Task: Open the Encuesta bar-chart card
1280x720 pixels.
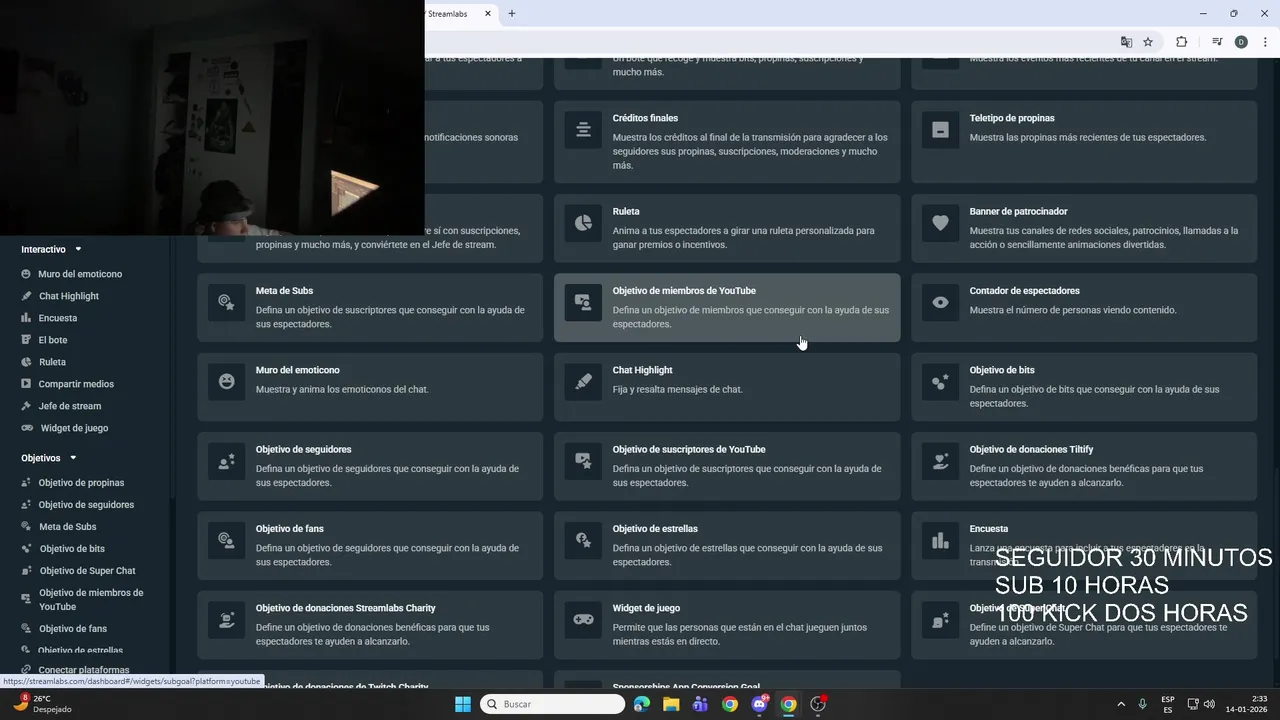Action: (x=1084, y=545)
